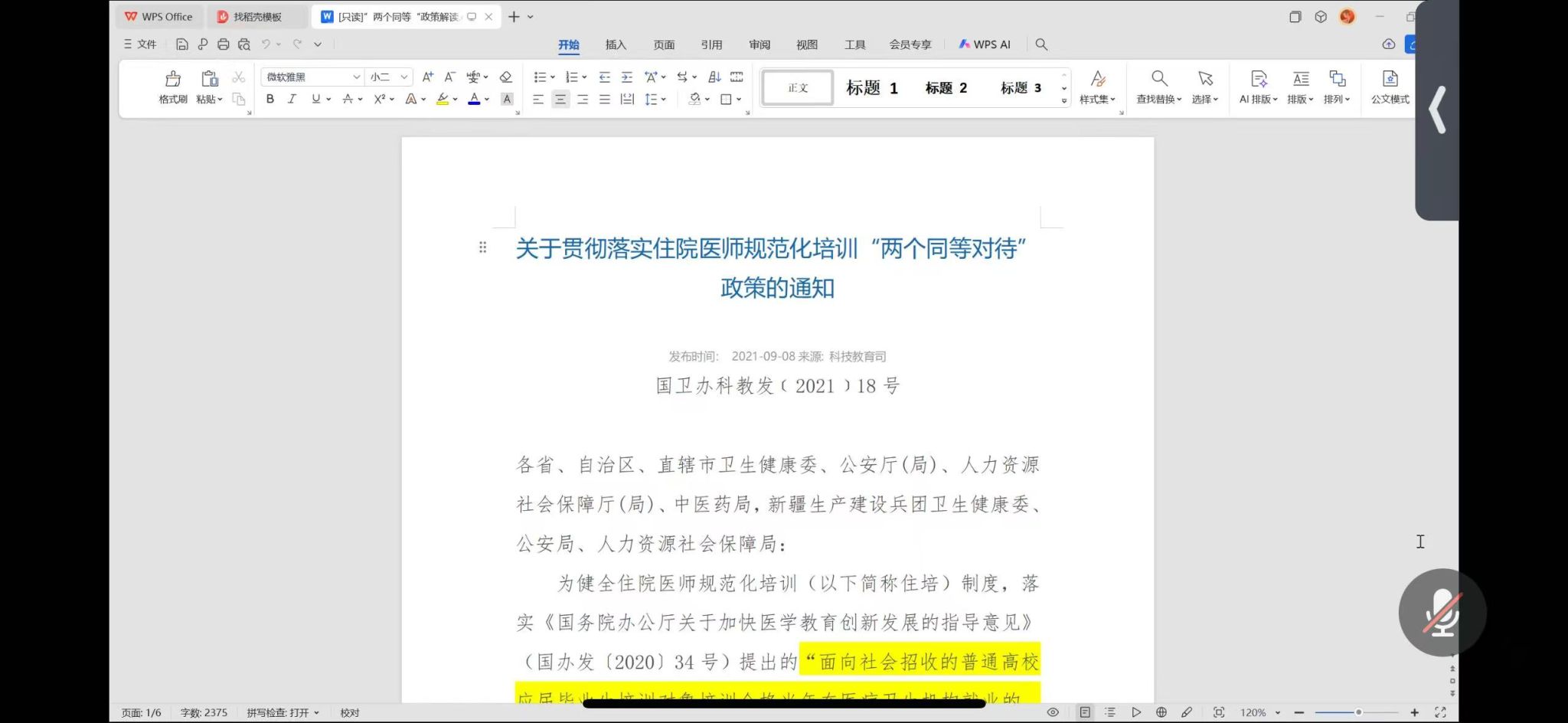Toggle italic formatting

[x=292, y=99]
